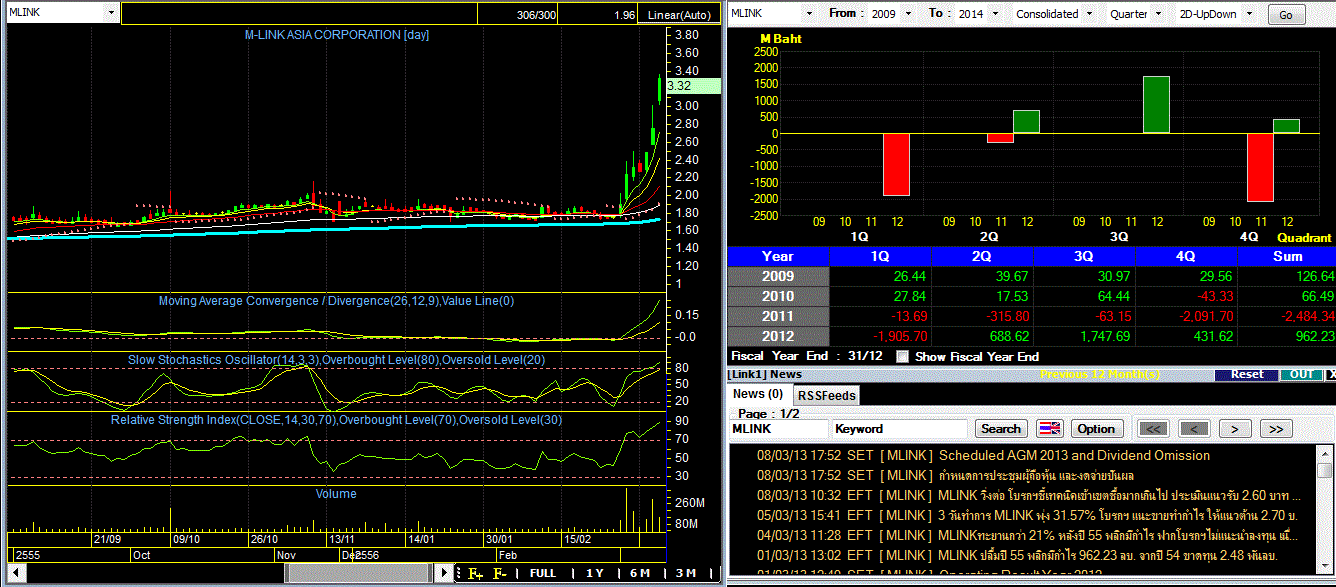Screen dimensions: 1336x587
Task: Jump to last news page arrow
Action: (x=1275, y=429)
